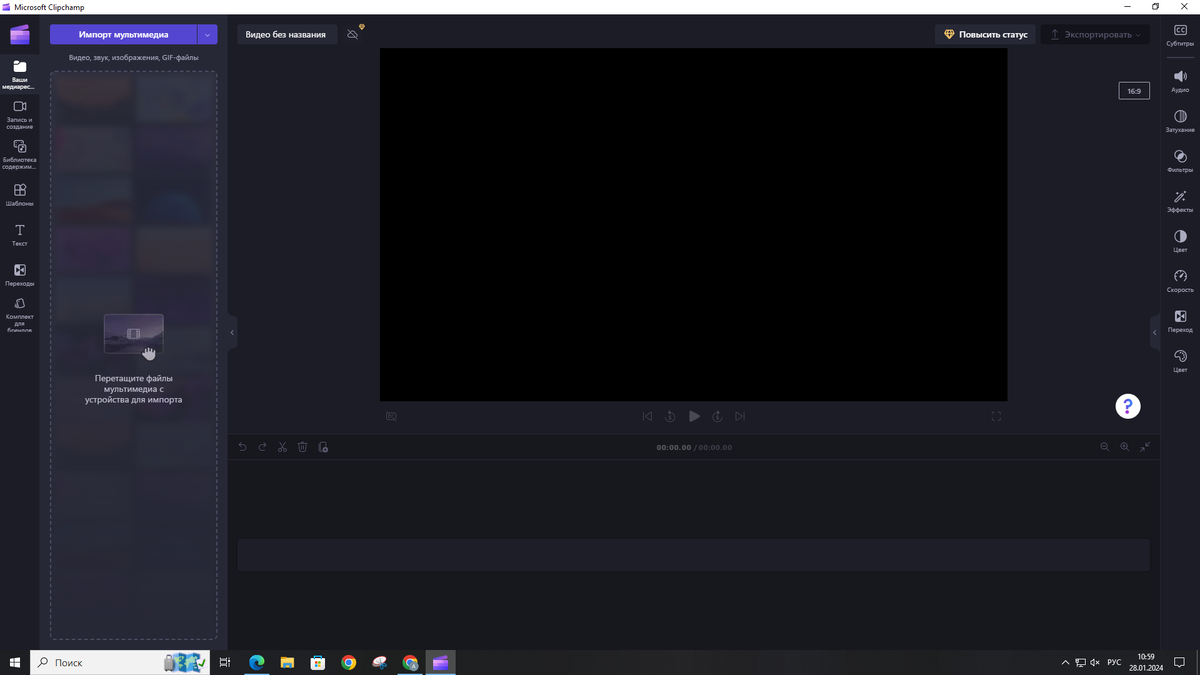The height and width of the screenshot is (675, 1200).
Task: Open the Adjust colors half-circle icon
Action: (x=1180, y=241)
